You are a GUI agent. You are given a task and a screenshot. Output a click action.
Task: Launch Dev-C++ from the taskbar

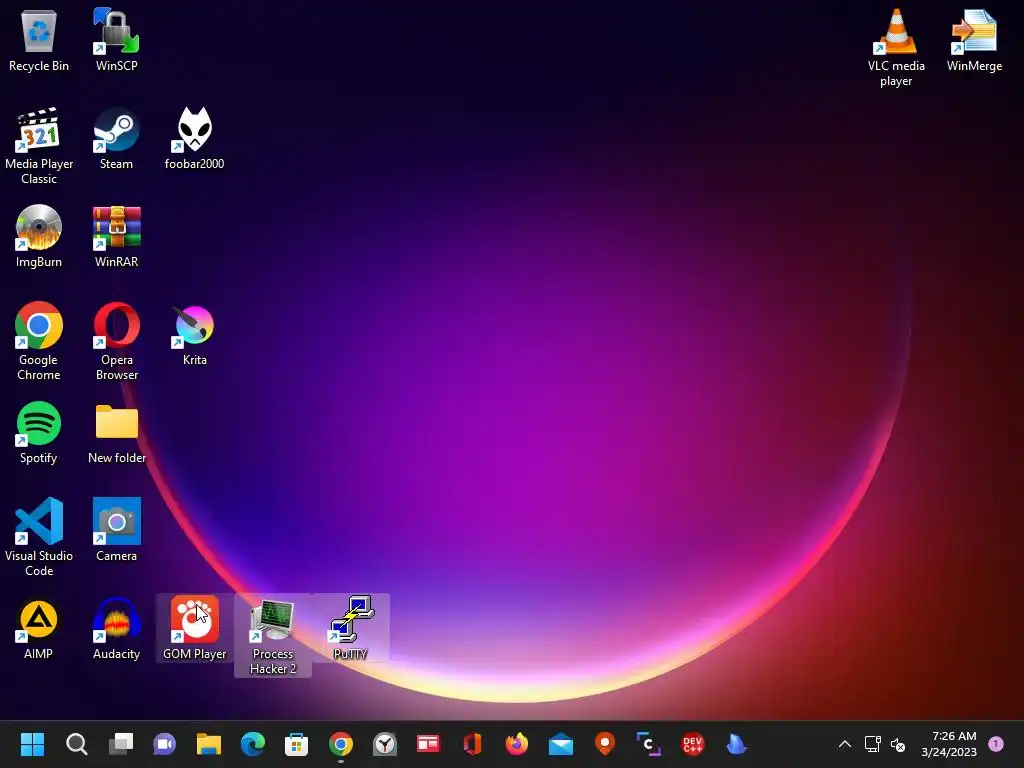692,744
